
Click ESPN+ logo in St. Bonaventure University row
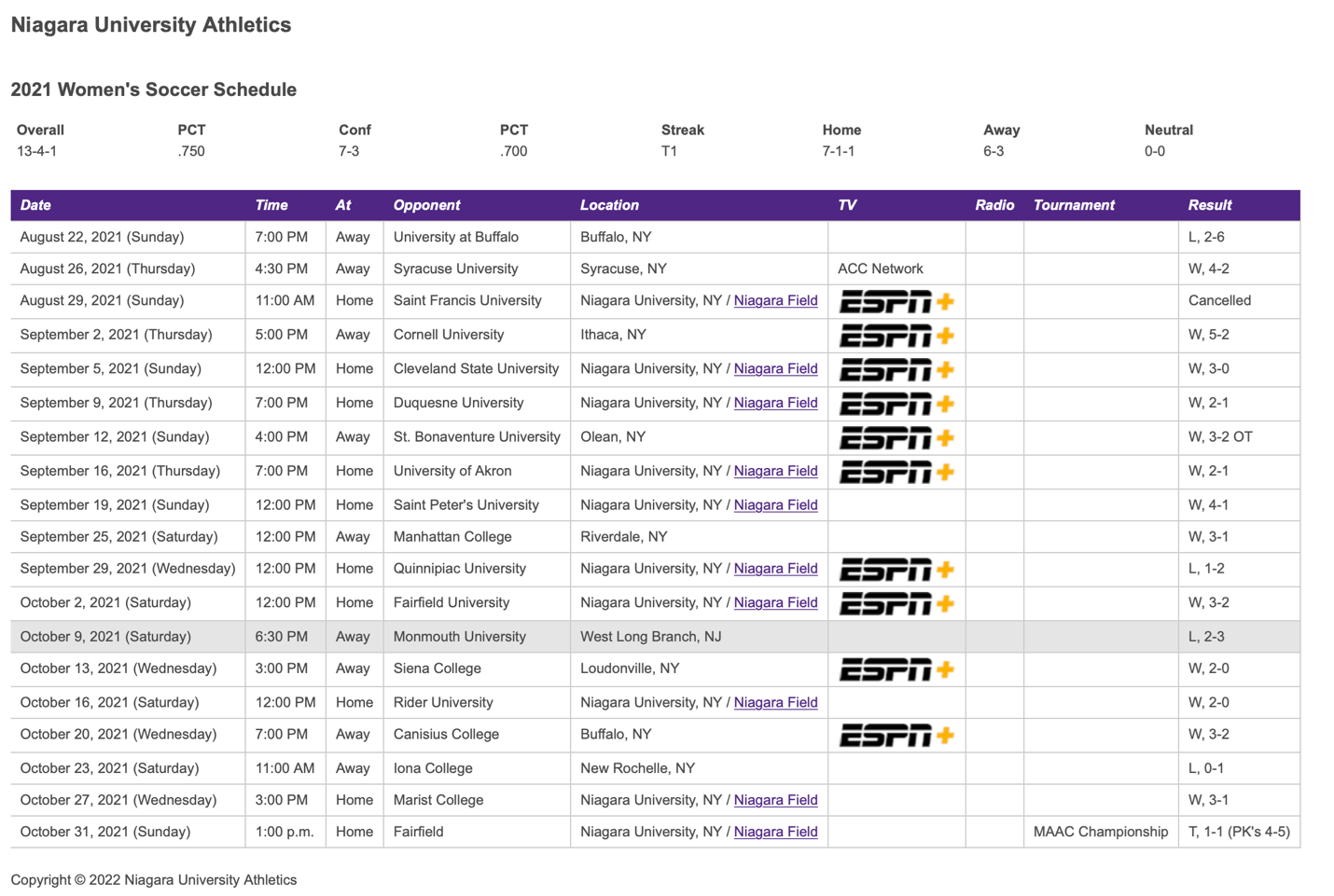pos(896,437)
